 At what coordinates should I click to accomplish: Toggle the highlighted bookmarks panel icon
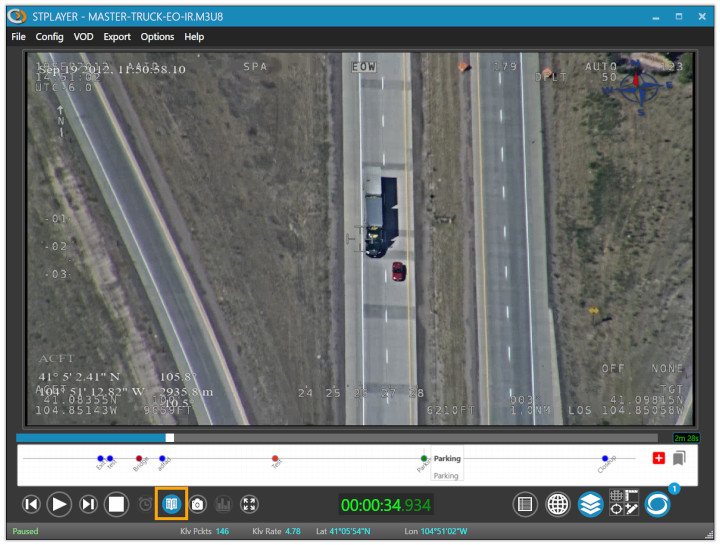[x=171, y=505]
